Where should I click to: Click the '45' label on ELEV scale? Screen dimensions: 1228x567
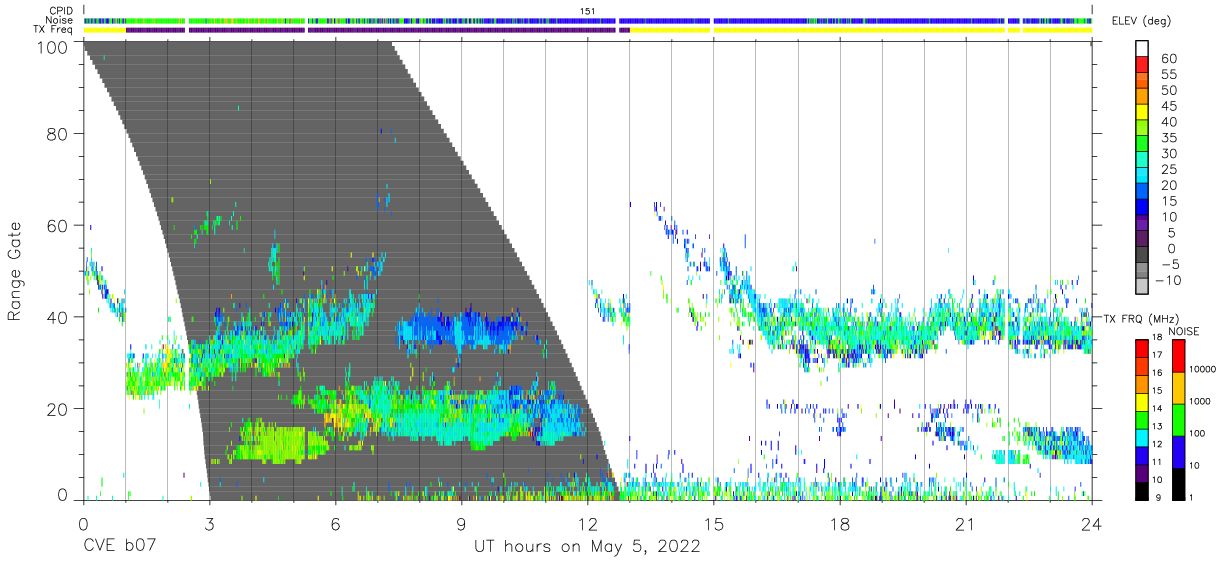[x=1169, y=106]
